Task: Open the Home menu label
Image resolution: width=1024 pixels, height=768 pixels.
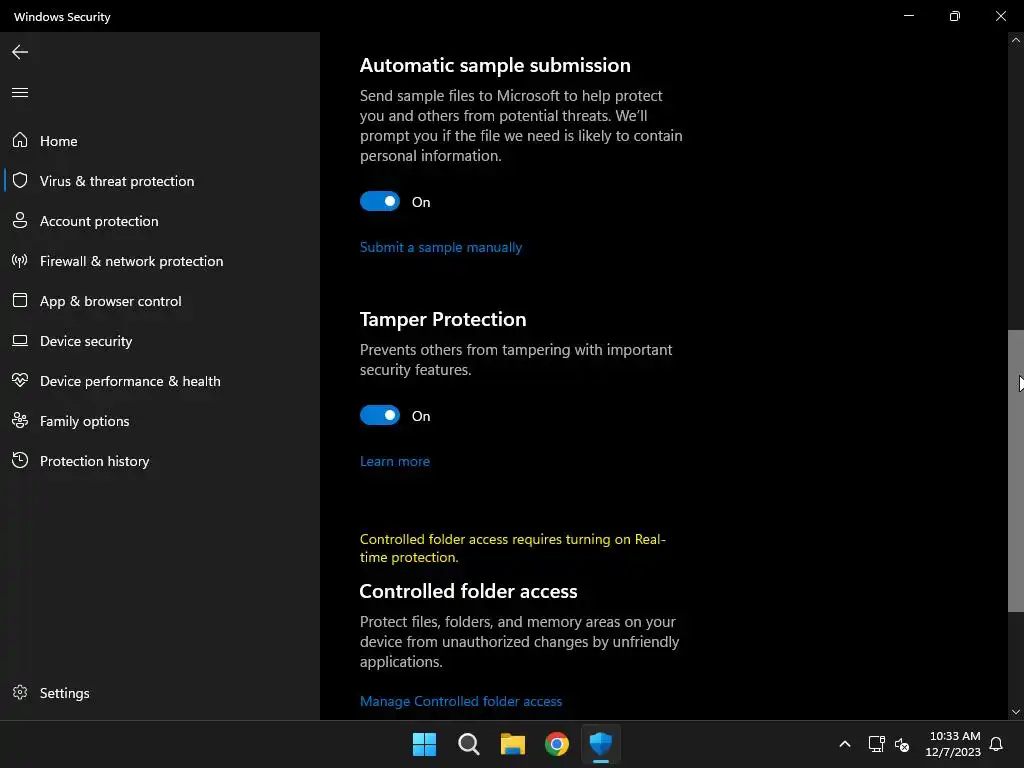Action: pos(59,141)
